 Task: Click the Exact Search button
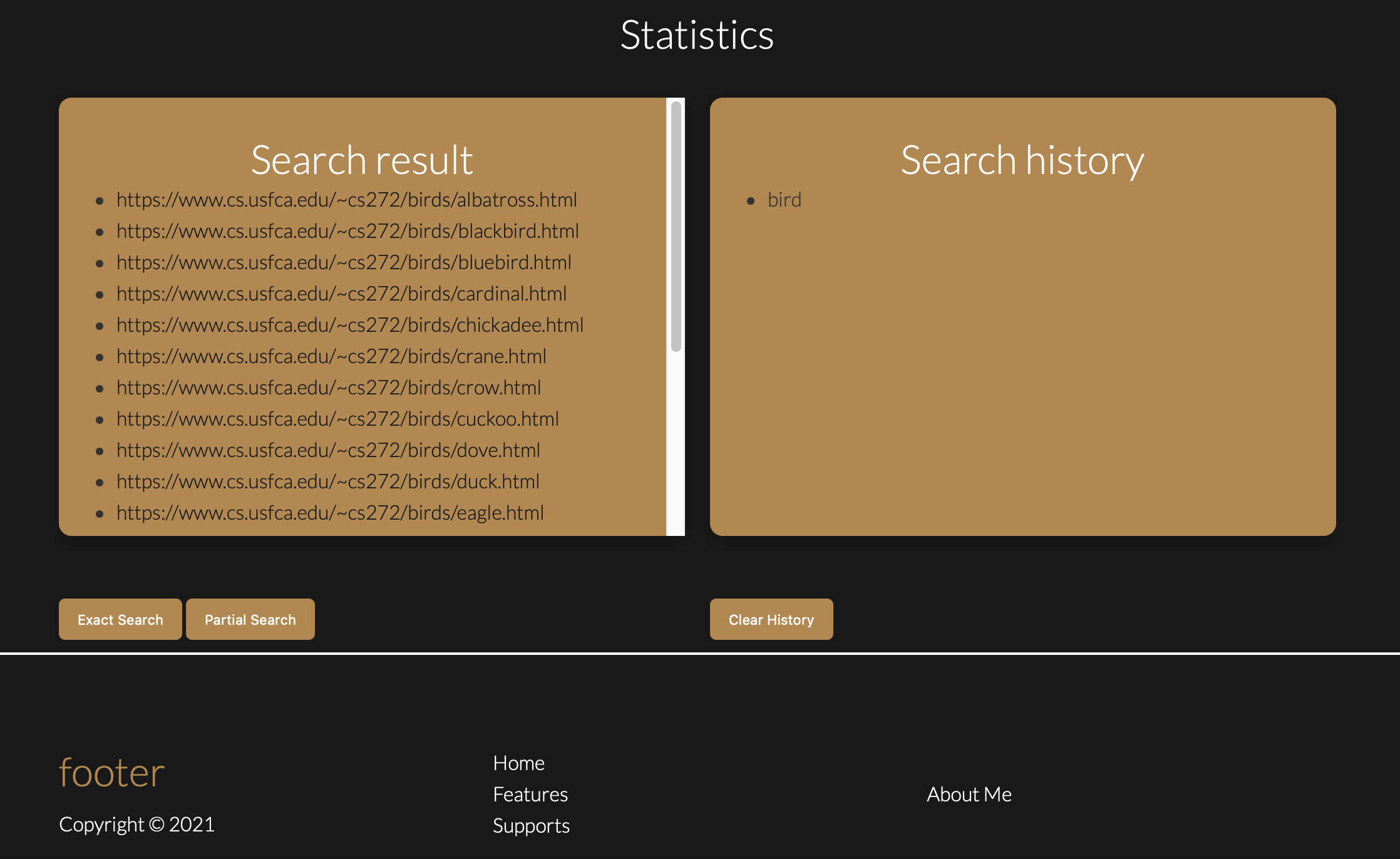(x=120, y=619)
